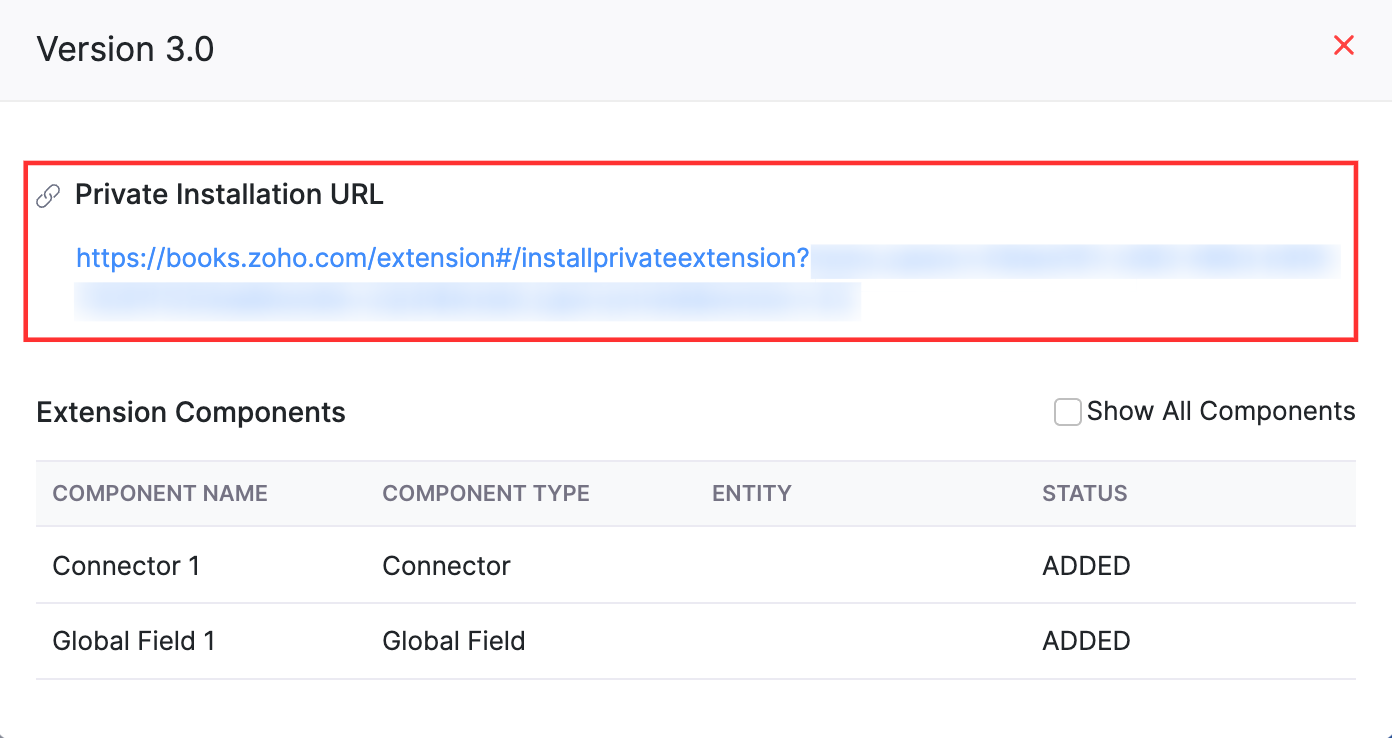This screenshot has width=1392, height=738.
Task: Click the Extension Components section heading
Action: (191, 412)
